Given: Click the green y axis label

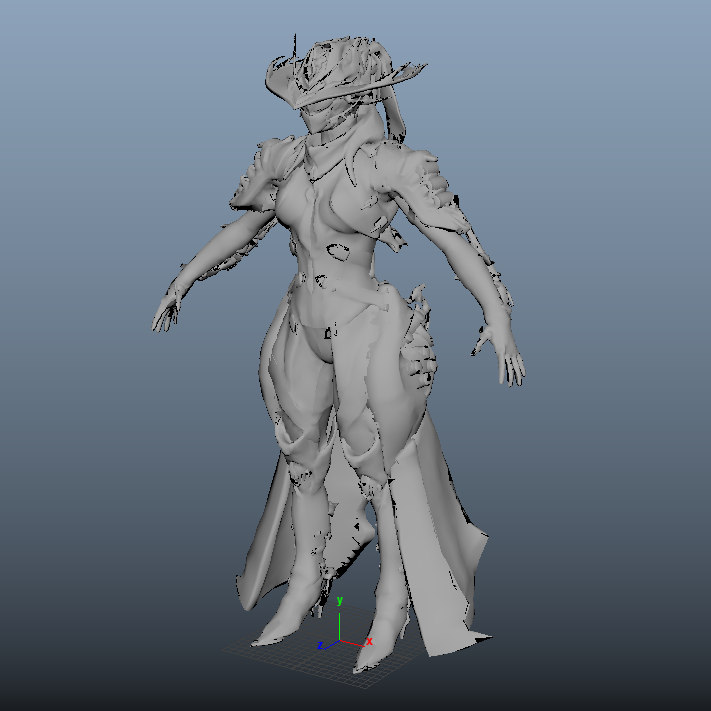Looking at the screenshot, I should click(x=340, y=600).
